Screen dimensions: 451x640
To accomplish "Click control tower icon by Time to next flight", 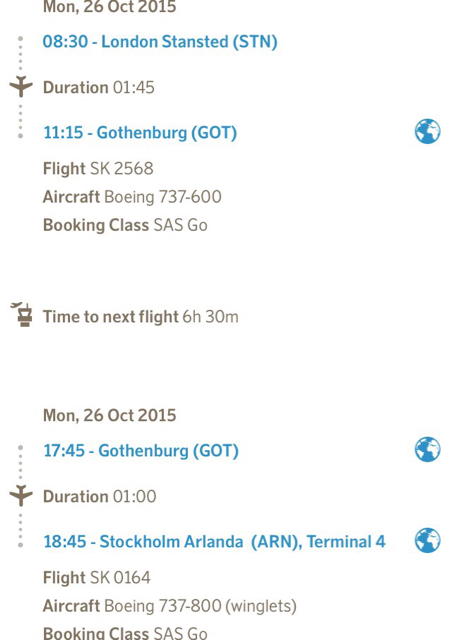I will pos(22,314).
